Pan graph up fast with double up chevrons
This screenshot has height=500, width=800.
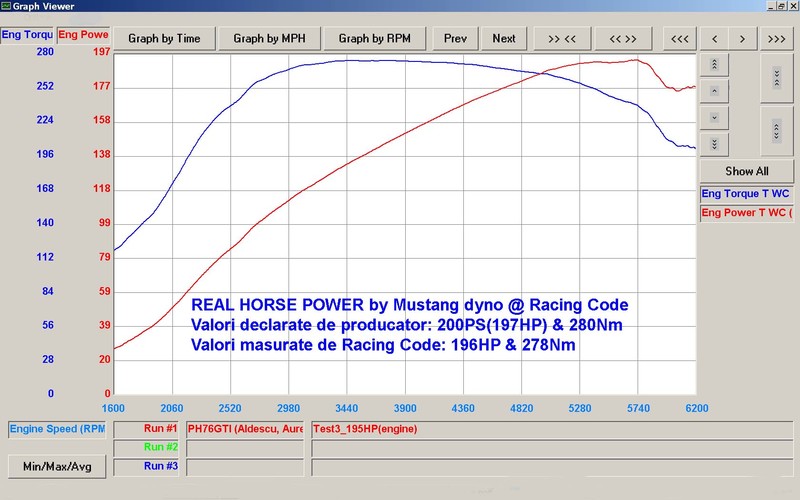click(x=714, y=65)
